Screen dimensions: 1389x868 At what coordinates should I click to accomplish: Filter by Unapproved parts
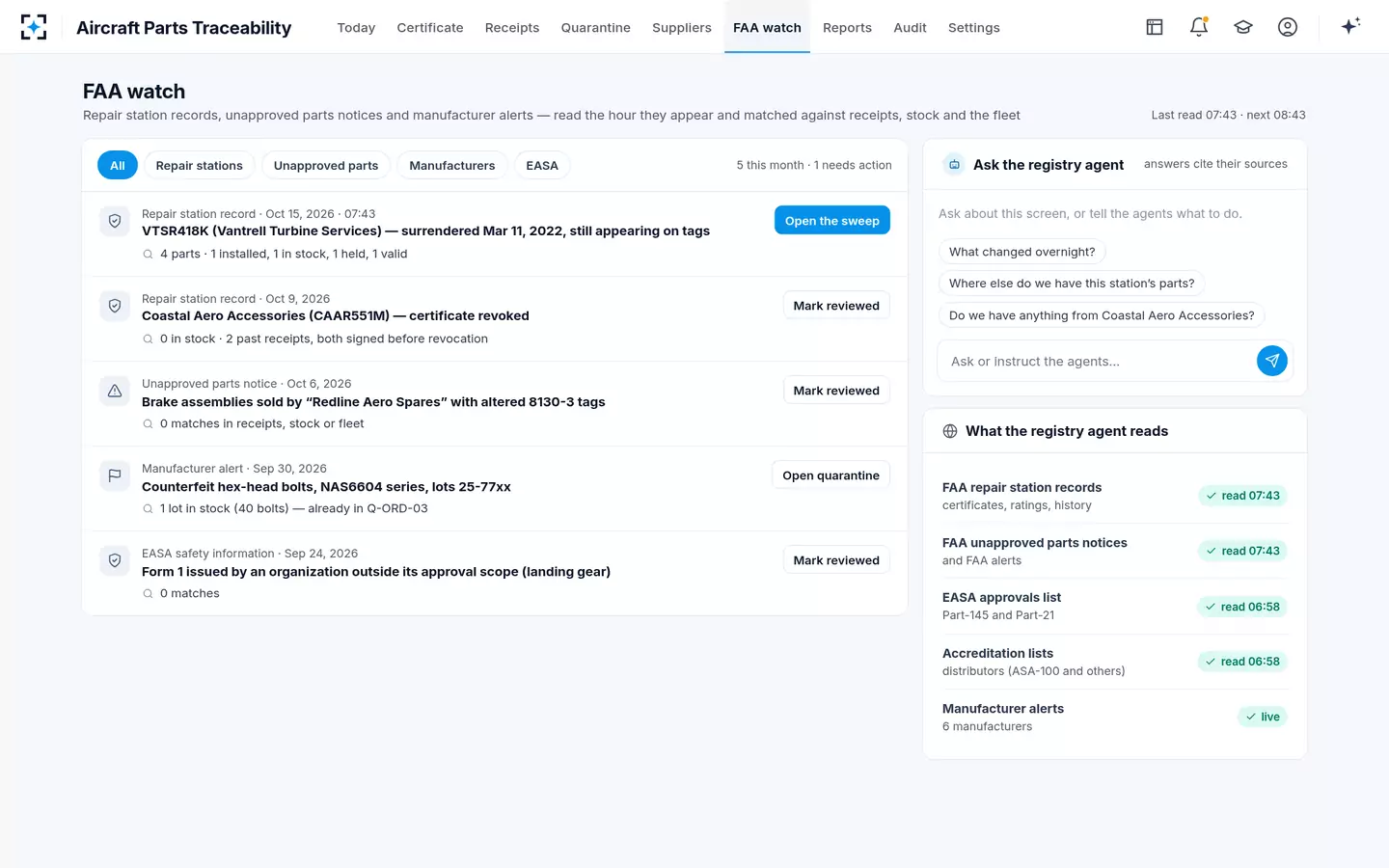326,166
